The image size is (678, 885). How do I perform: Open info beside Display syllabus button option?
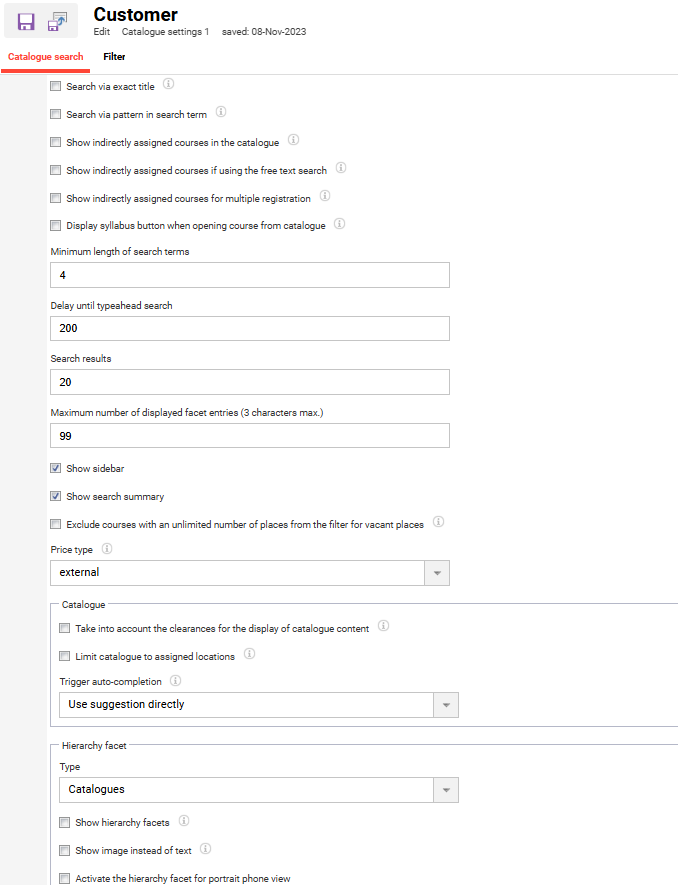[339, 224]
